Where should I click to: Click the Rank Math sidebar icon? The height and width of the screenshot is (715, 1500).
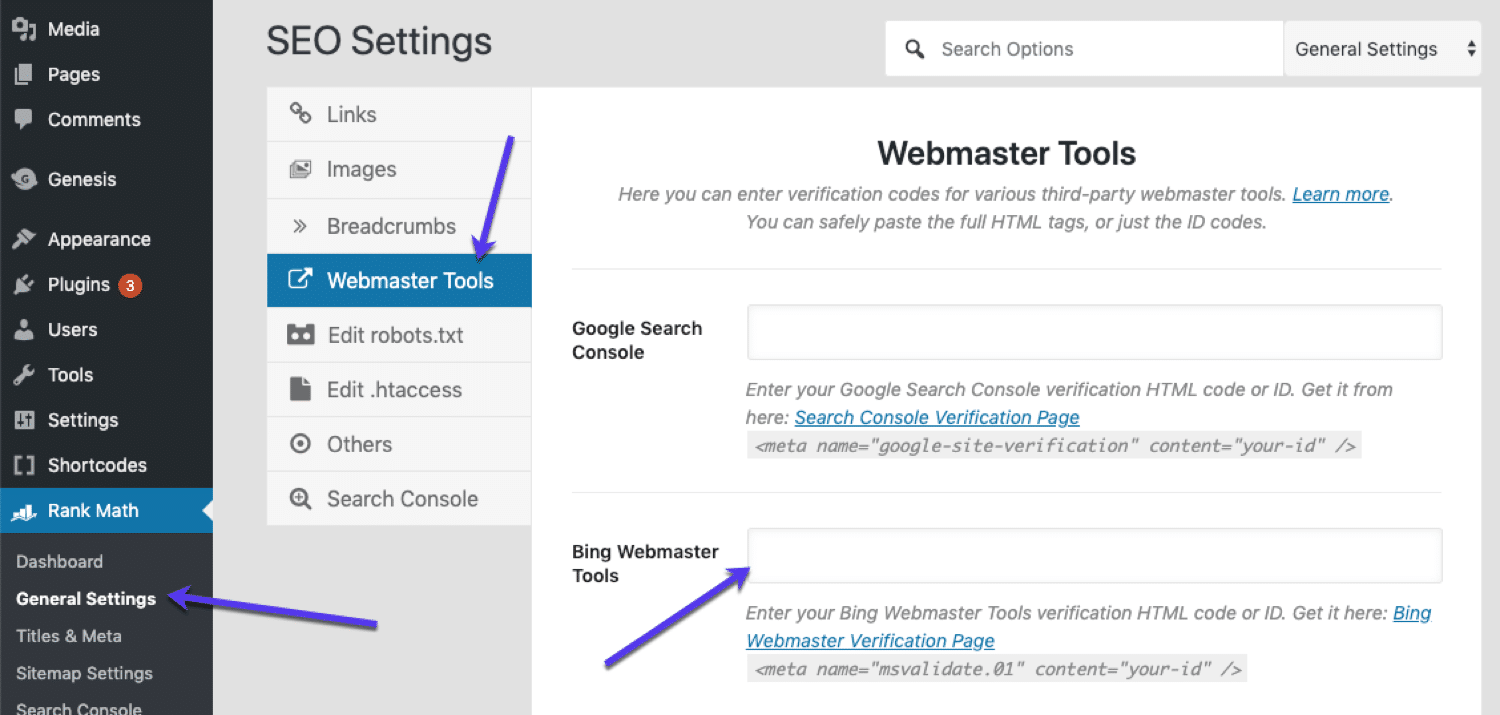tap(25, 510)
